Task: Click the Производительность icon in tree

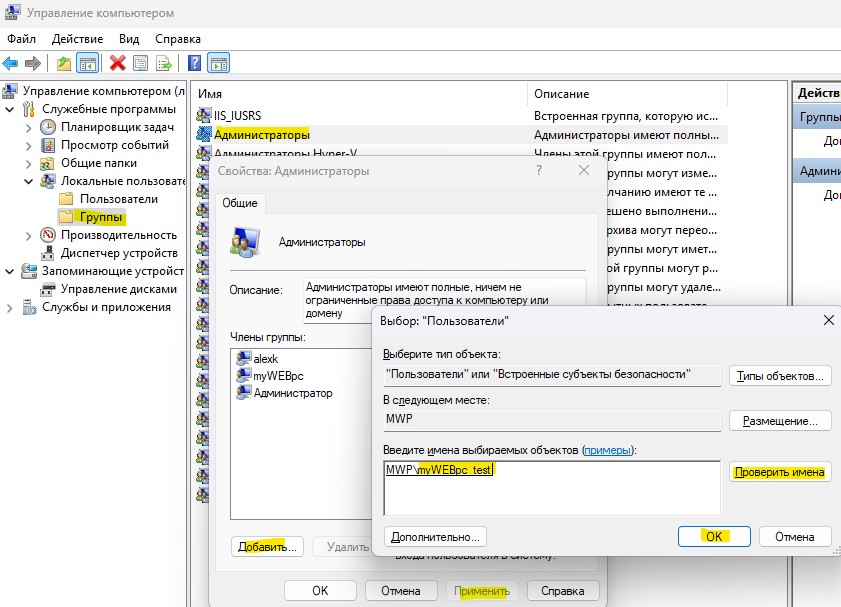Action: tap(48, 235)
